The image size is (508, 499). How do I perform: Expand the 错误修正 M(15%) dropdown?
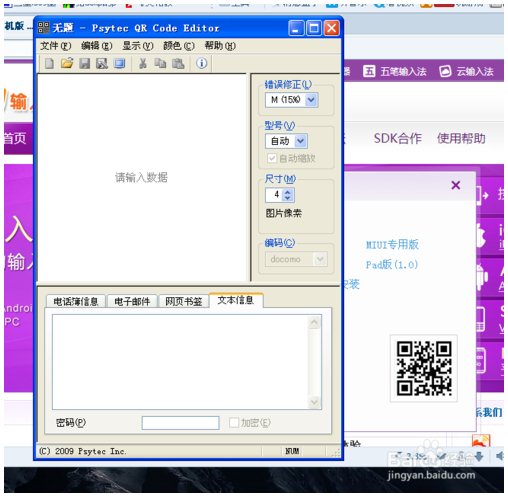(x=311, y=100)
